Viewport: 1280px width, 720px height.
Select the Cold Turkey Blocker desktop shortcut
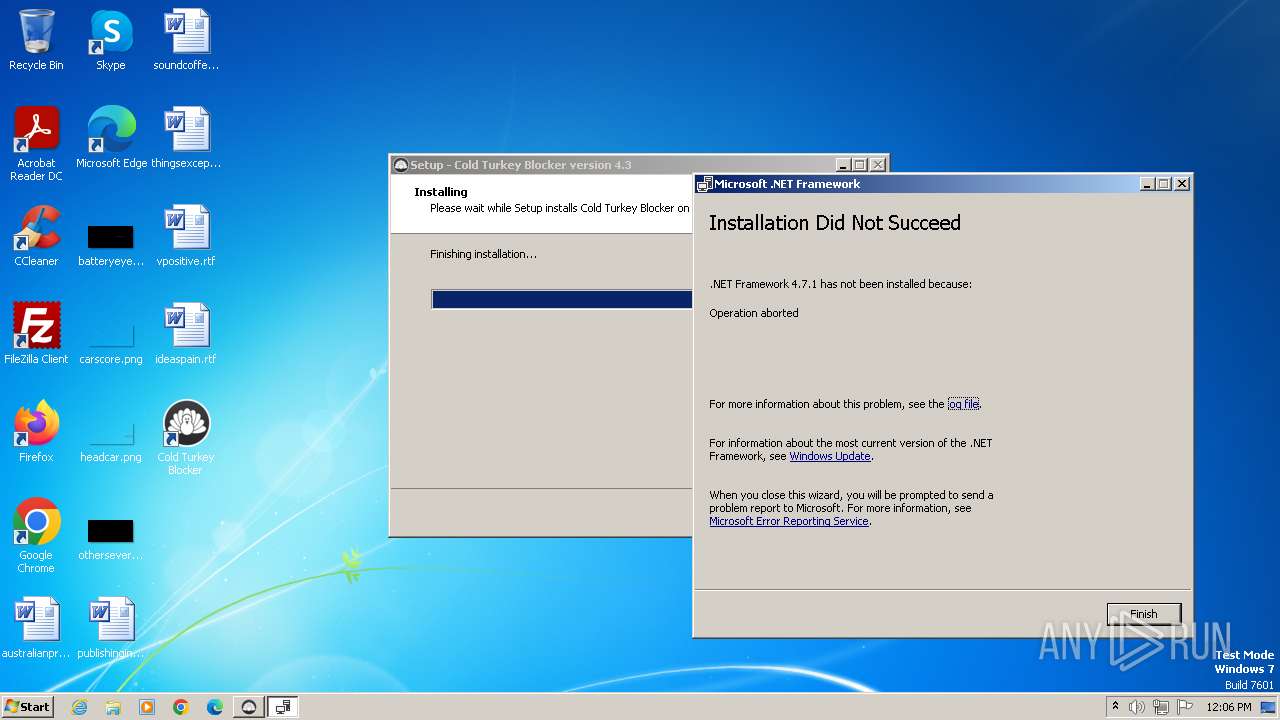coord(186,438)
